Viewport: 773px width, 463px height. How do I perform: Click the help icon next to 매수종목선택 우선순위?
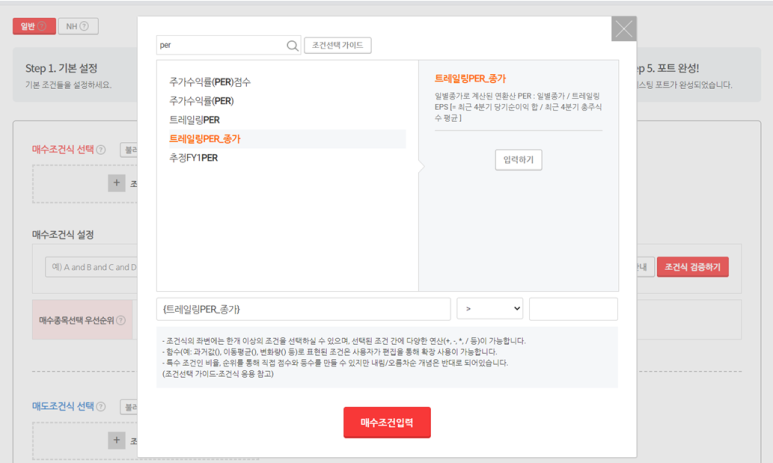pos(121,321)
